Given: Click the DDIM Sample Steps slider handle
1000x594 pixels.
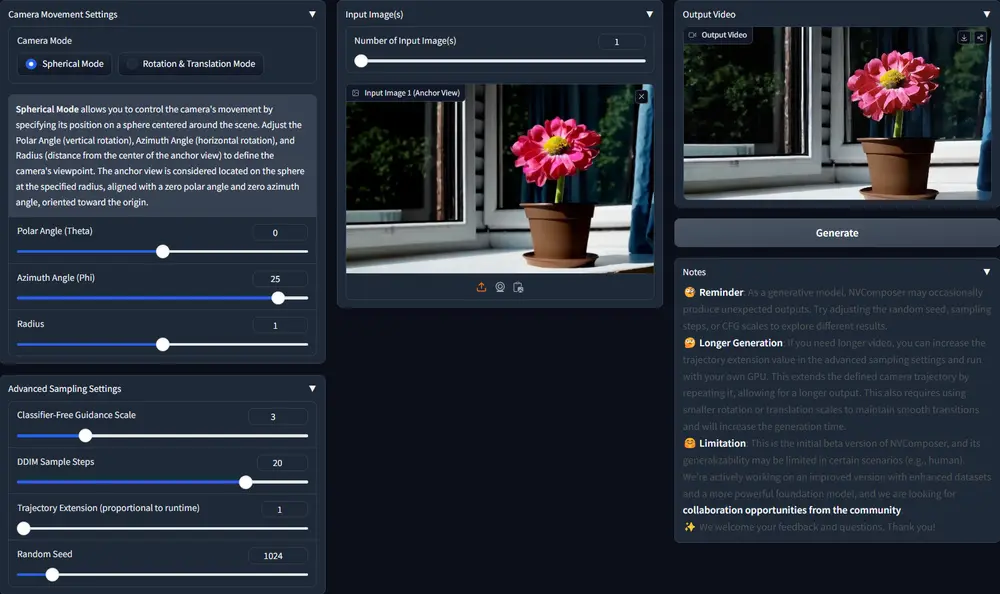Looking at the screenshot, I should tap(246, 482).
